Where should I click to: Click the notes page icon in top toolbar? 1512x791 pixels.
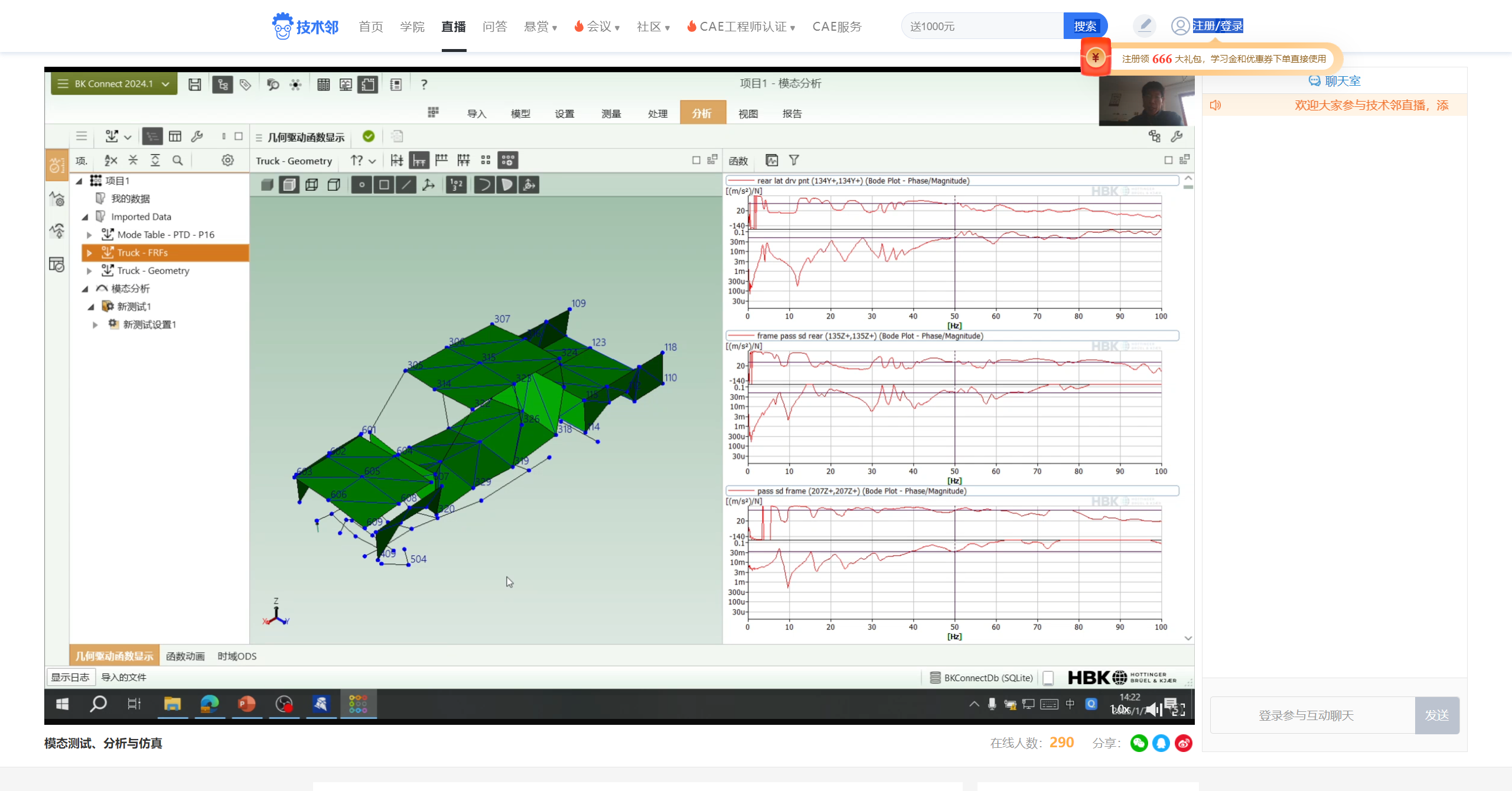[x=396, y=84]
